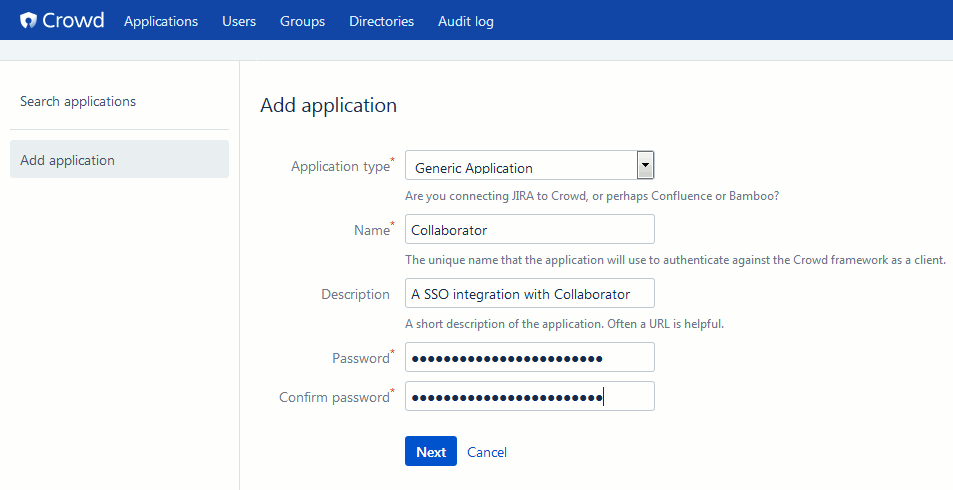Screen dimensions: 953x490
Task: Open the Groups navigation item
Action: click(x=302, y=21)
